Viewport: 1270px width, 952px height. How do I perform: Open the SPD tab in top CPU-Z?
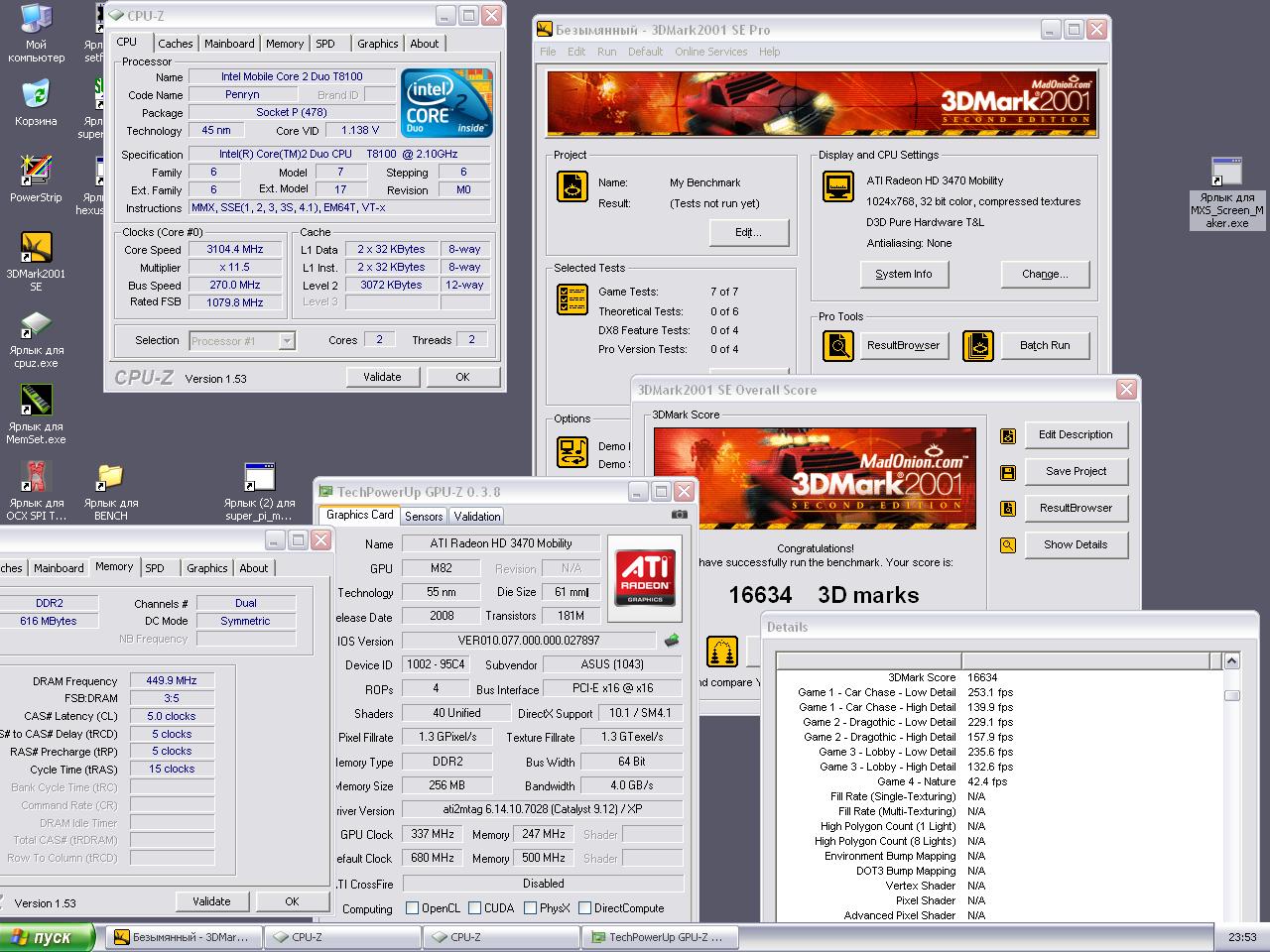(x=325, y=44)
